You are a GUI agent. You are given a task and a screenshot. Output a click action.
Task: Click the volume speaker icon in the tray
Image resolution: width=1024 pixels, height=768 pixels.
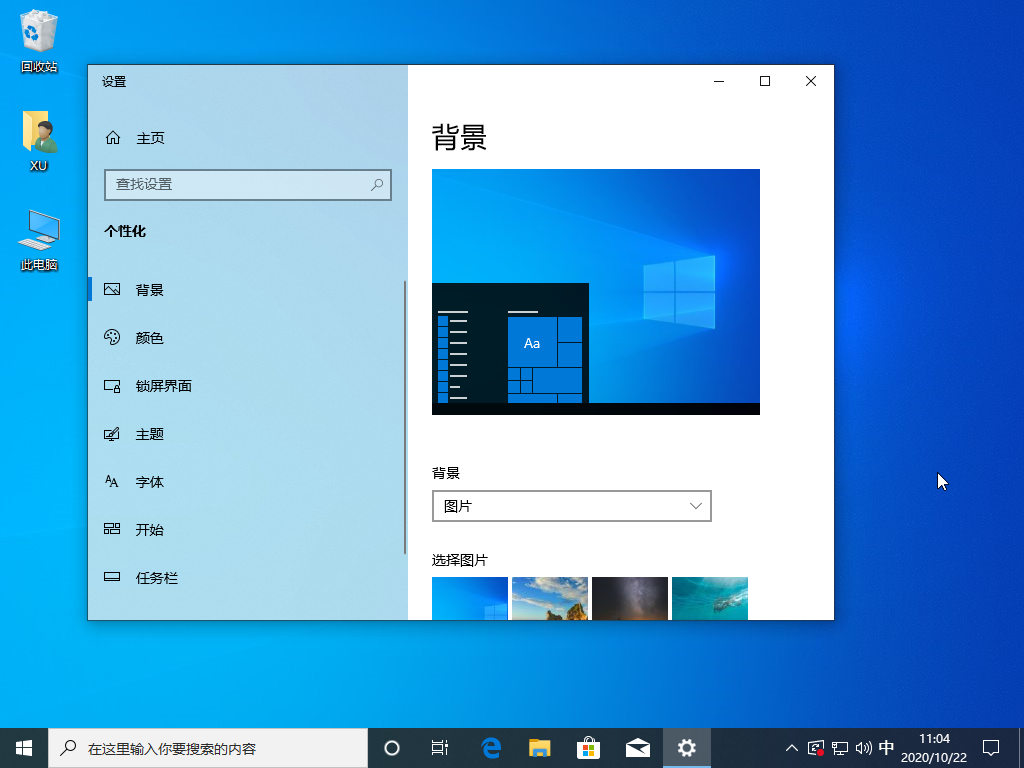[861, 747]
